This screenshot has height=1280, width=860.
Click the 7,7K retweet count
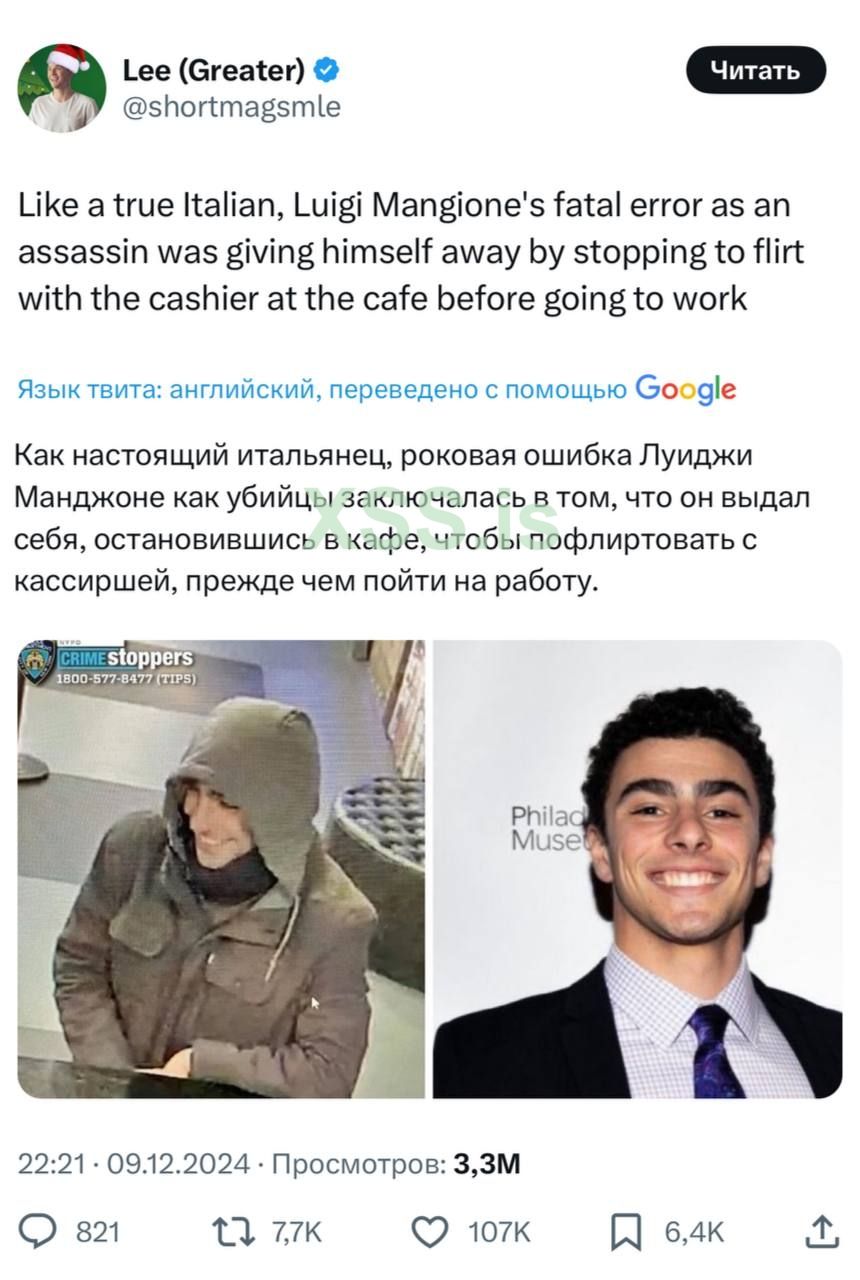[297, 1231]
